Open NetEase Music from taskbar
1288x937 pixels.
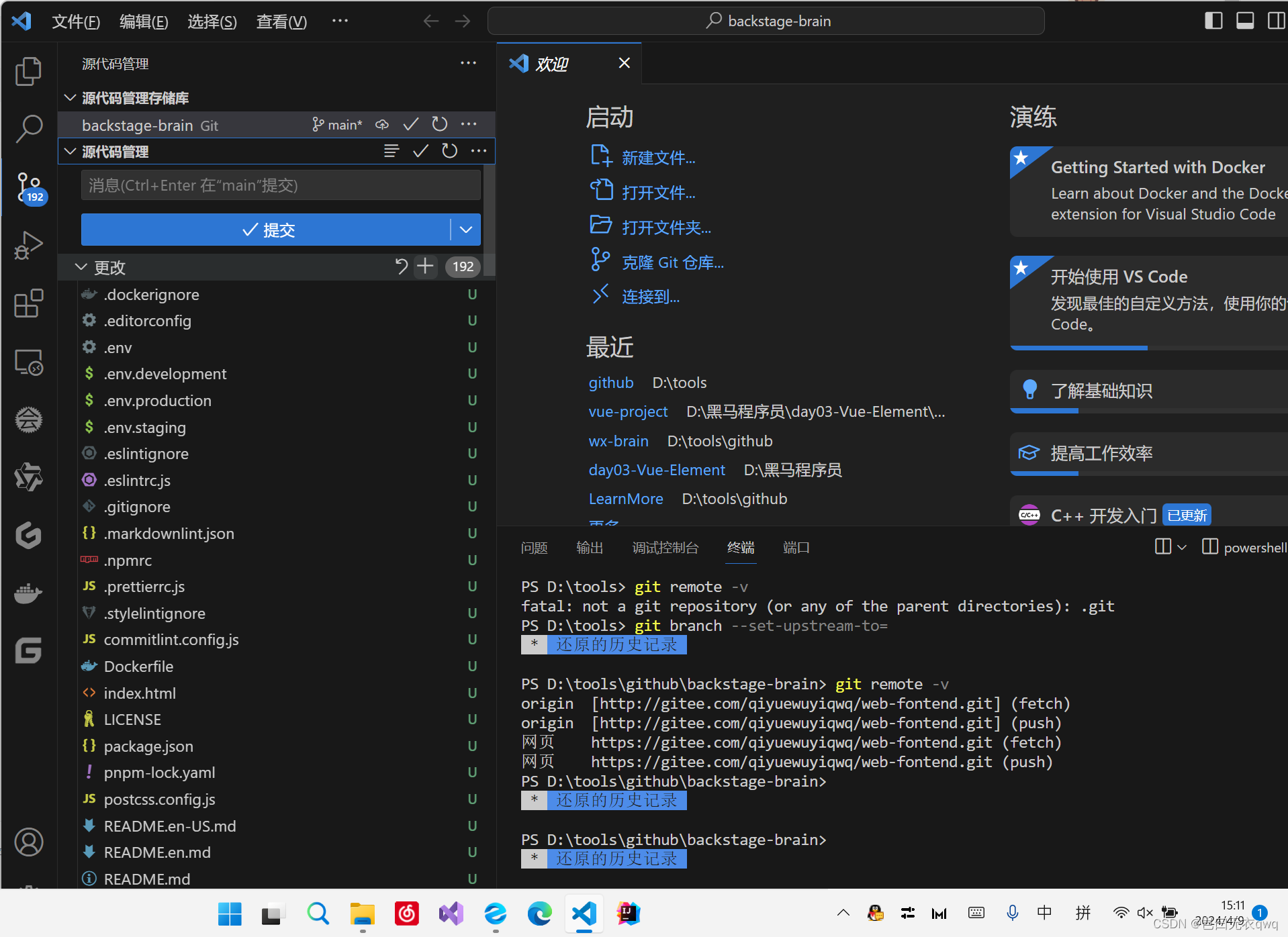click(406, 914)
